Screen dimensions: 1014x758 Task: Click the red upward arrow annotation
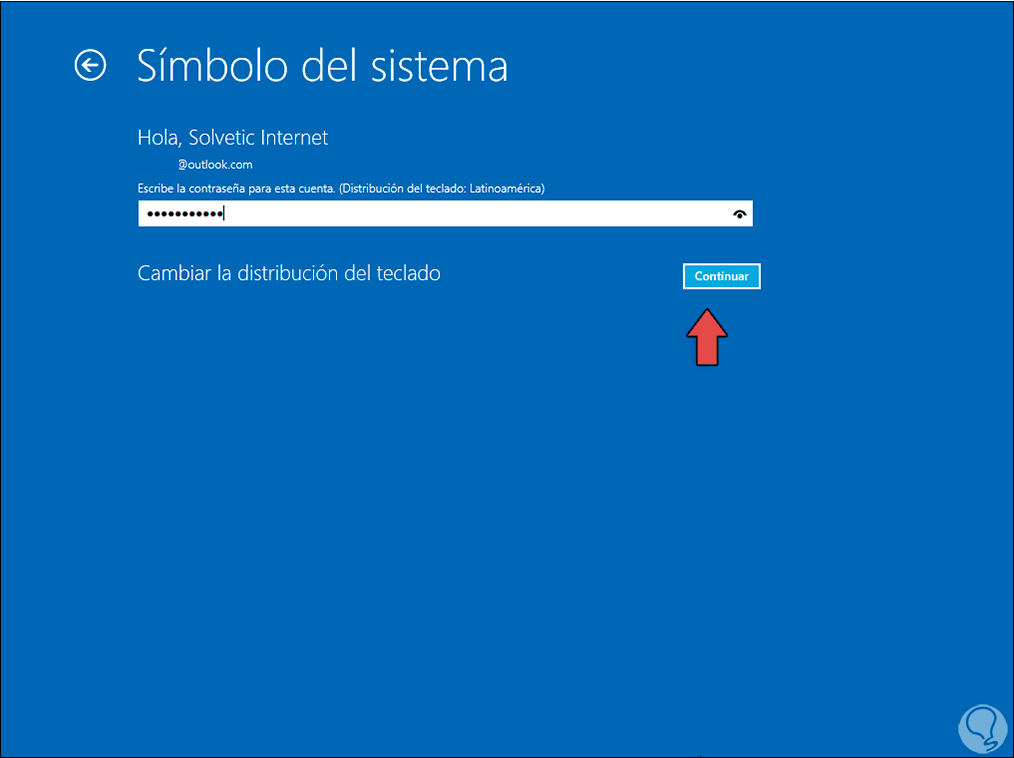707,338
